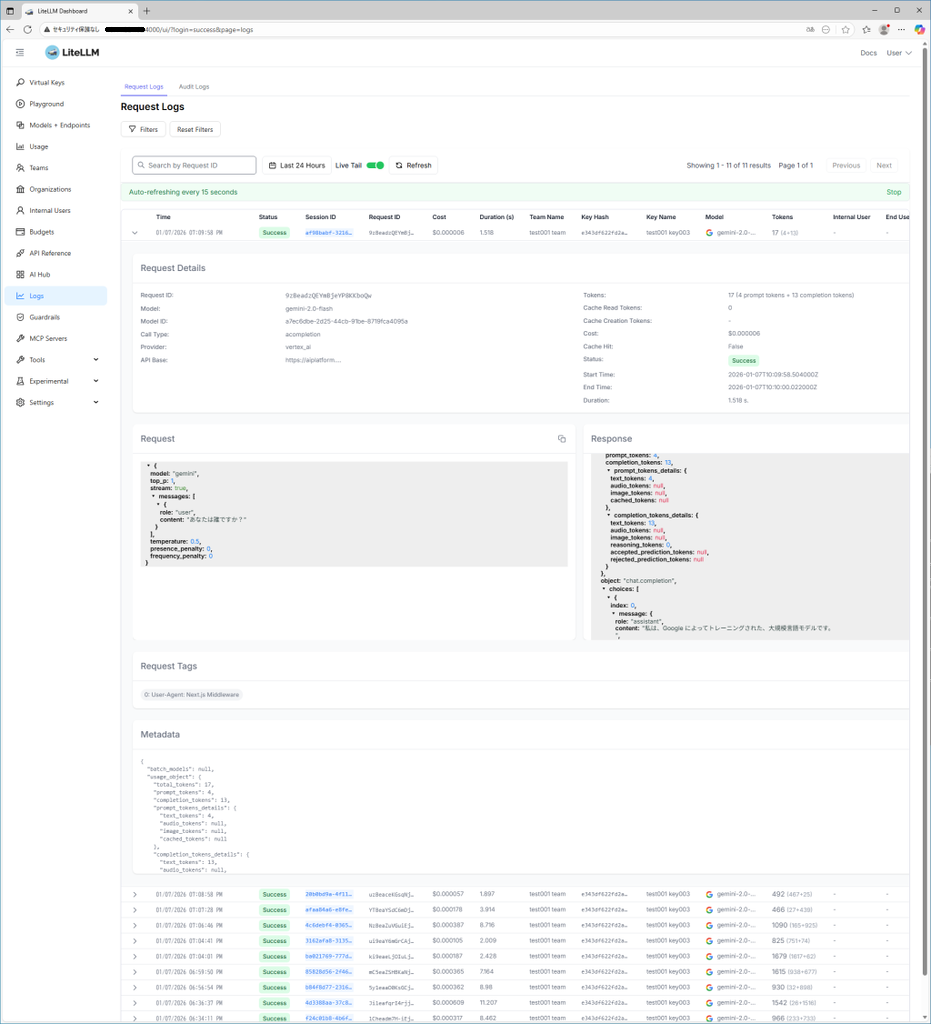931x1024 pixels.
Task: Expand the Experimental sidebar section
Action: pyautogui.click(x=96, y=381)
